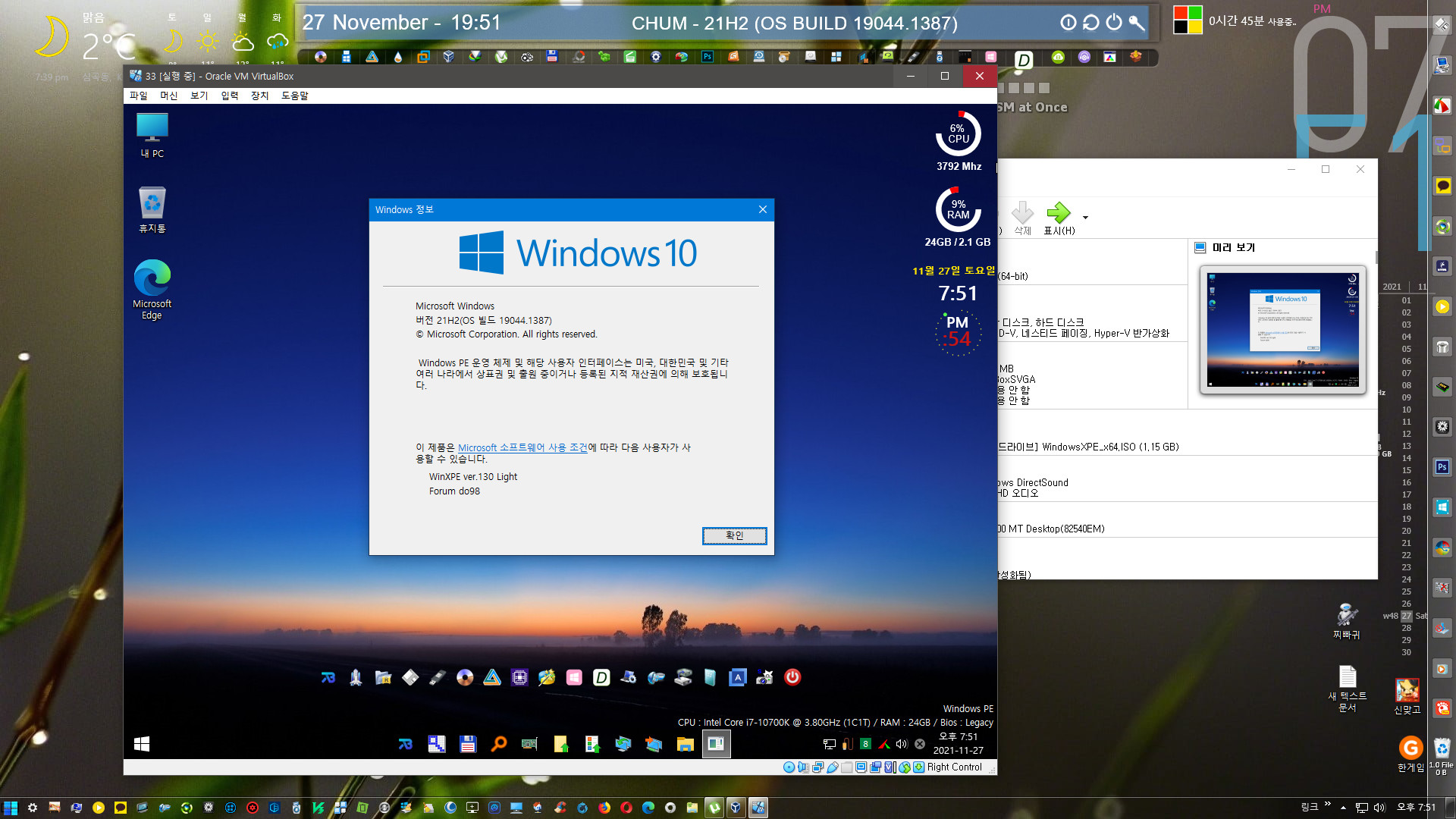This screenshot has height=819, width=1456.
Task: Open the 장치 menu in VirtualBox
Action: coord(259,96)
